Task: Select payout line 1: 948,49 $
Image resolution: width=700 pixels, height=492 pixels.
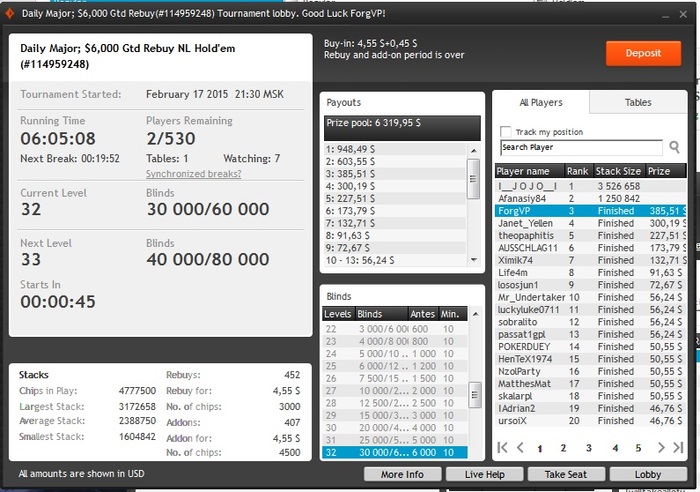Action: coord(395,149)
